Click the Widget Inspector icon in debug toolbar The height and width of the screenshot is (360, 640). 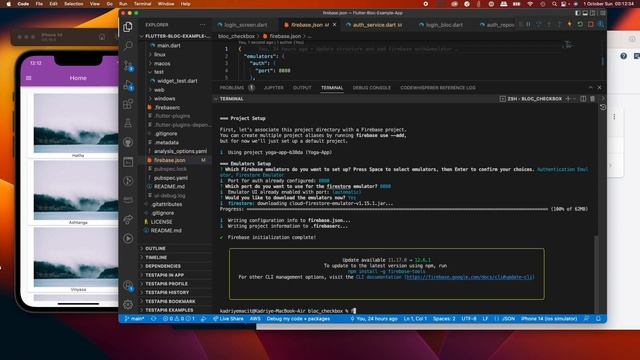pyautogui.click(x=601, y=24)
